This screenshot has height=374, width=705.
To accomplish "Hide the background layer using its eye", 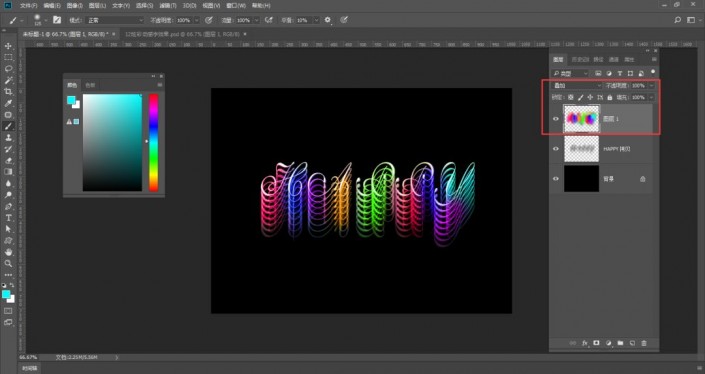I will pos(556,178).
